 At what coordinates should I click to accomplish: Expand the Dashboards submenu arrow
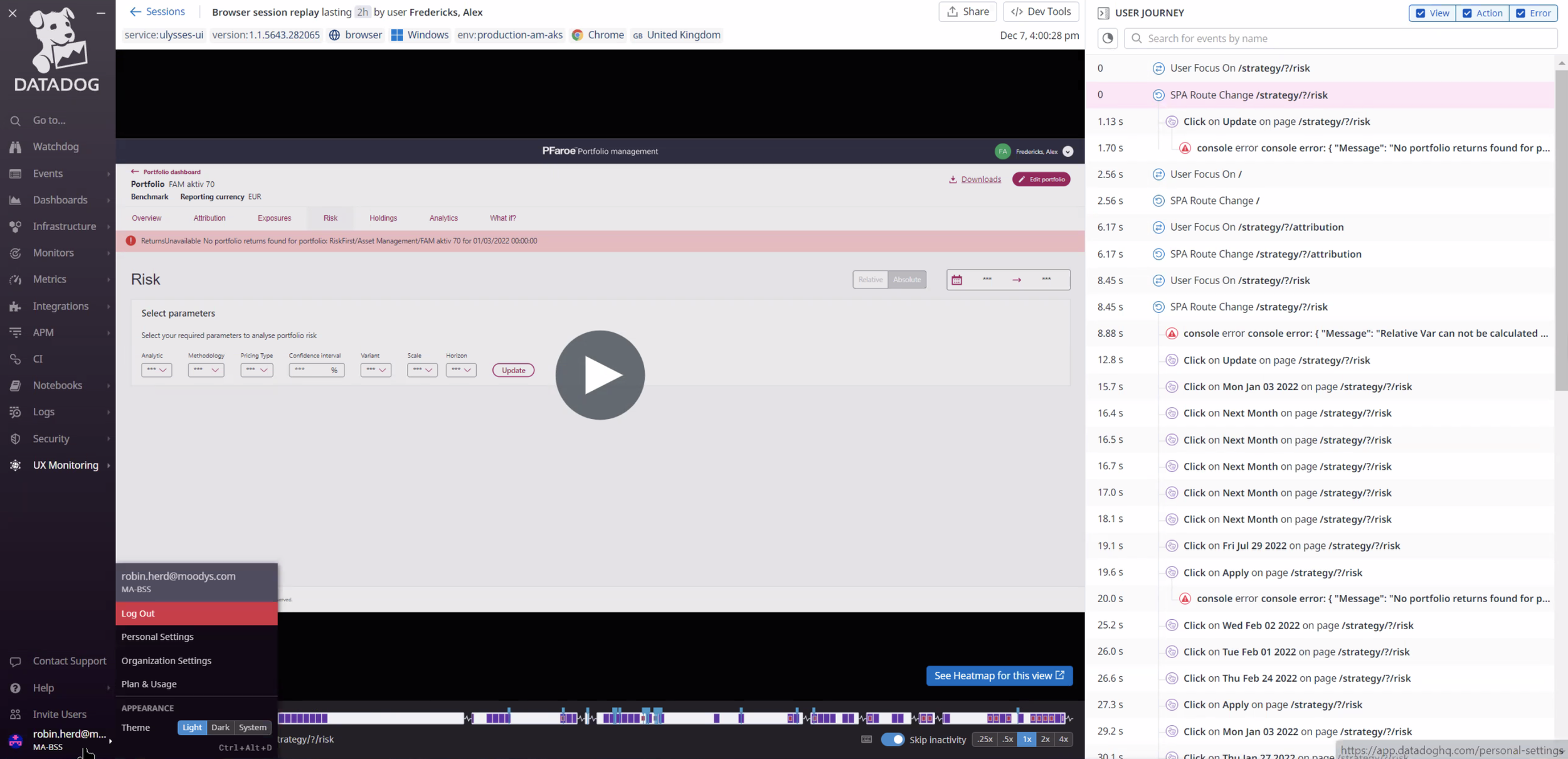pos(109,200)
